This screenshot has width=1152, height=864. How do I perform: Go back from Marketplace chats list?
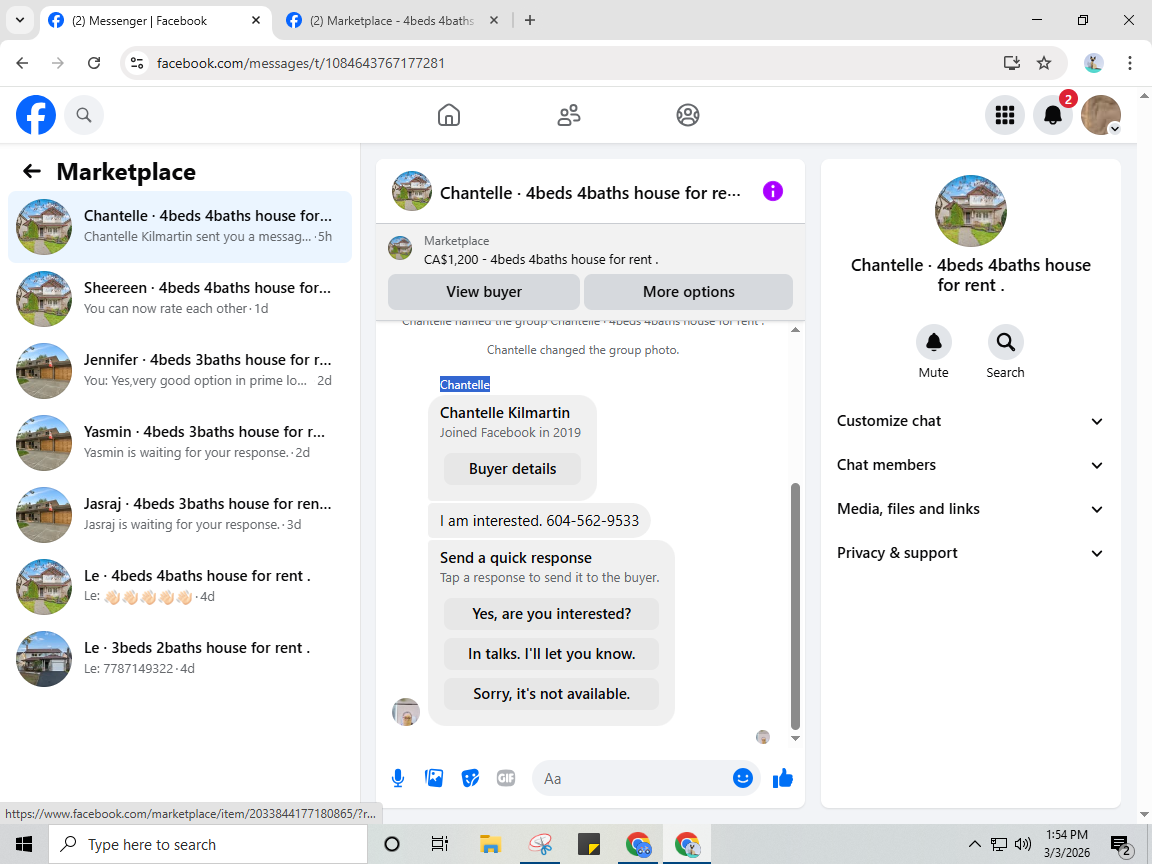[32, 171]
